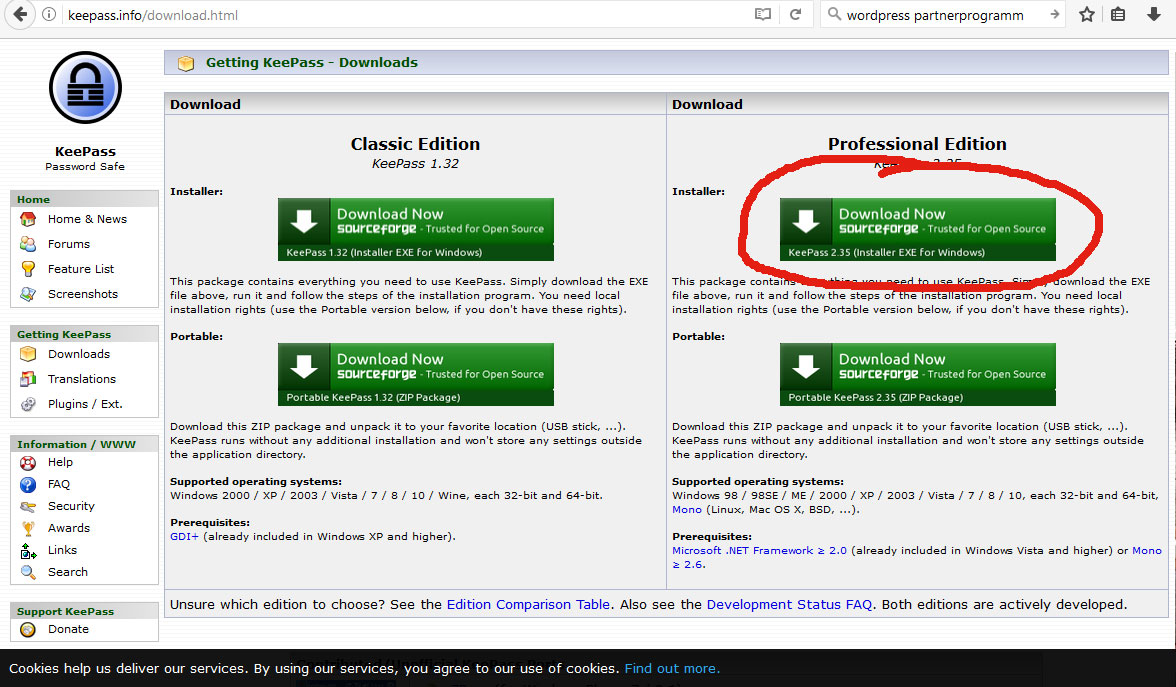1176x687 pixels.
Task: Bookmark this page with the star icon
Action: pos(1087,14)
